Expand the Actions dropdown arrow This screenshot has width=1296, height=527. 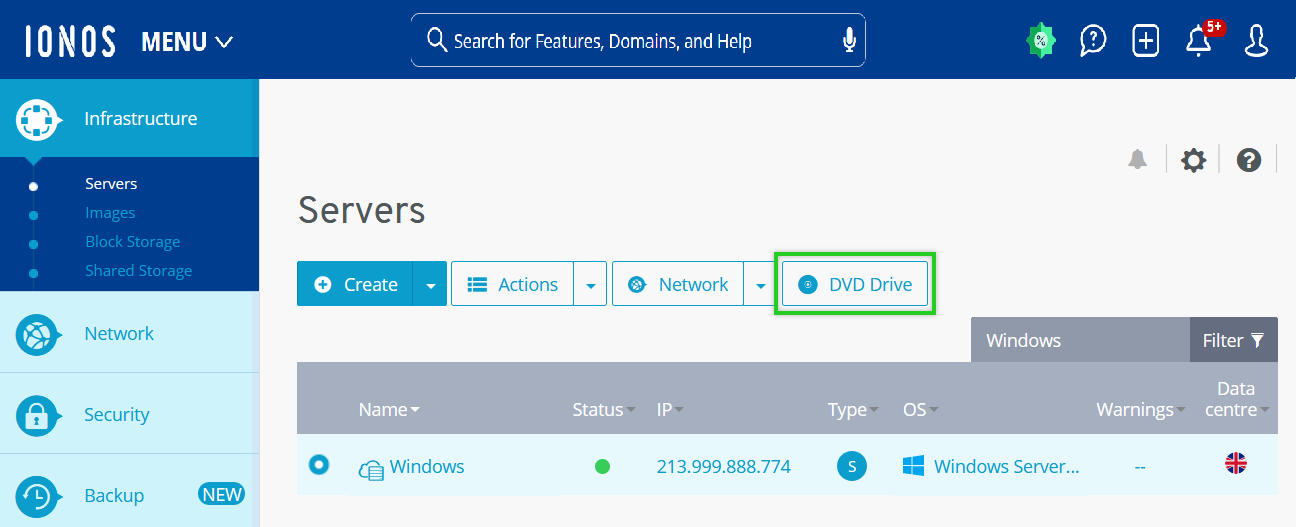590,285
